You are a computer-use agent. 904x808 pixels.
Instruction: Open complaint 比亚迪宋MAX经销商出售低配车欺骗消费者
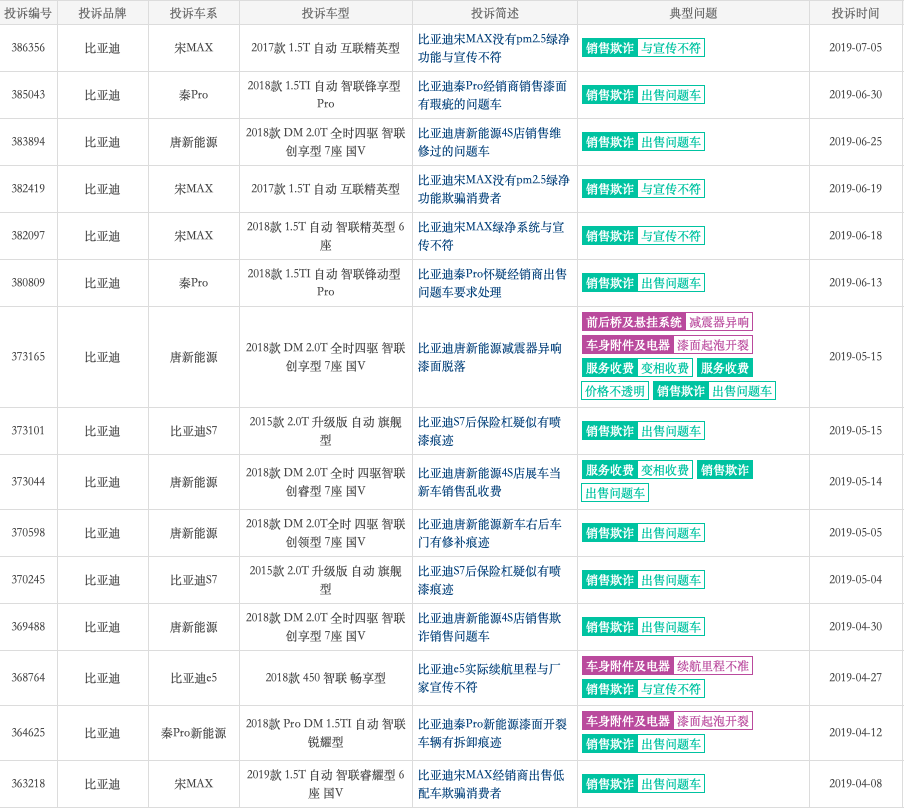491,784
